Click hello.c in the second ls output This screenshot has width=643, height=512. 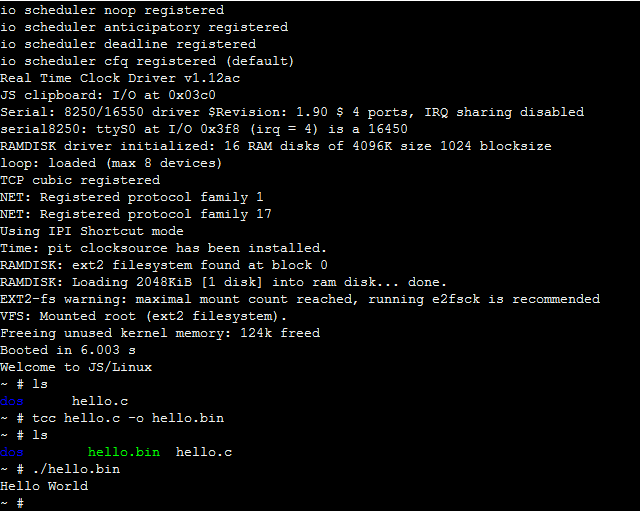(x=204, y=452)
